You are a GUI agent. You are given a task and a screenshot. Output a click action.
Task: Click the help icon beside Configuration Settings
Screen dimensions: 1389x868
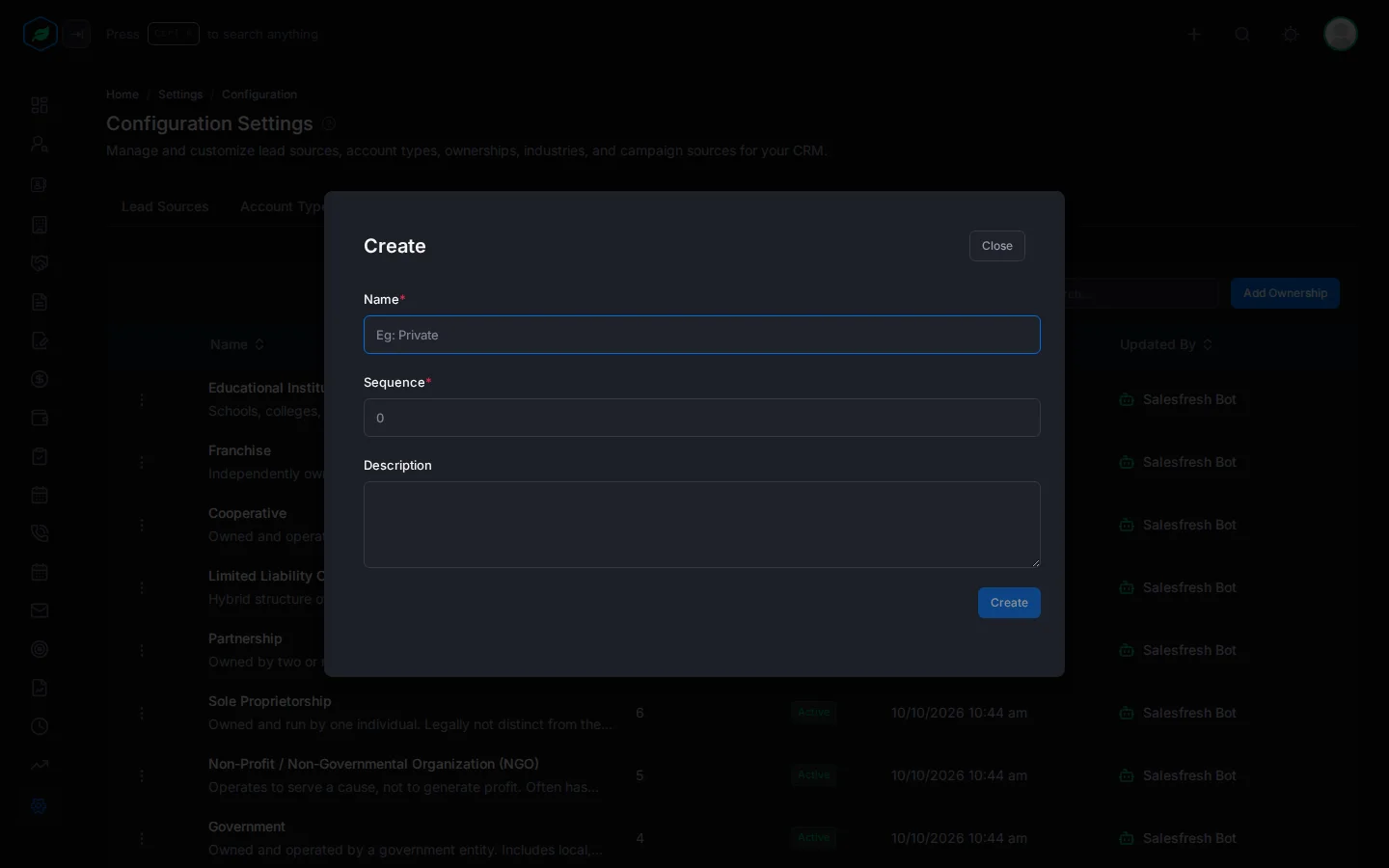(329, 123)
